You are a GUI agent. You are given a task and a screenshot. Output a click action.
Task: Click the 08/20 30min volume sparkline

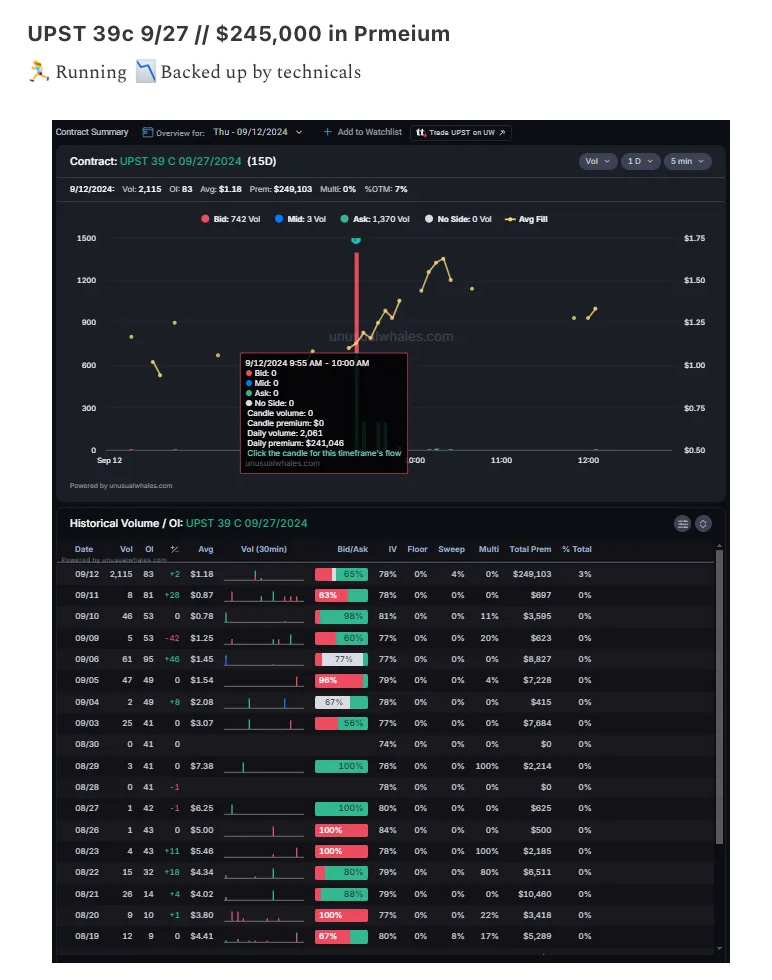pyautogui.click(x=264, y=916)
